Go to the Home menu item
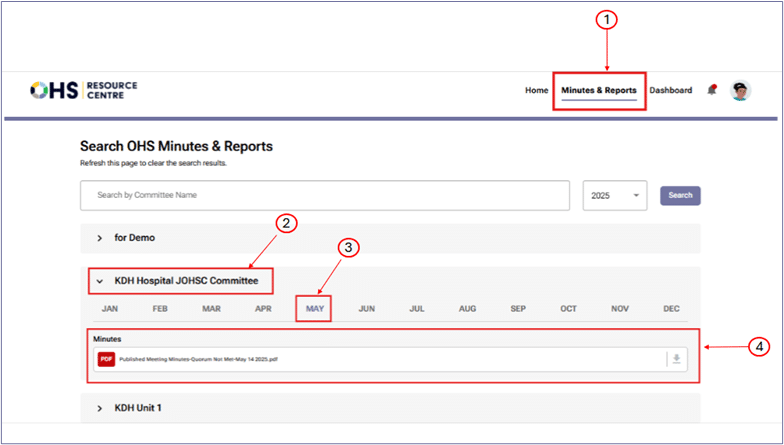 click(536, 91)
